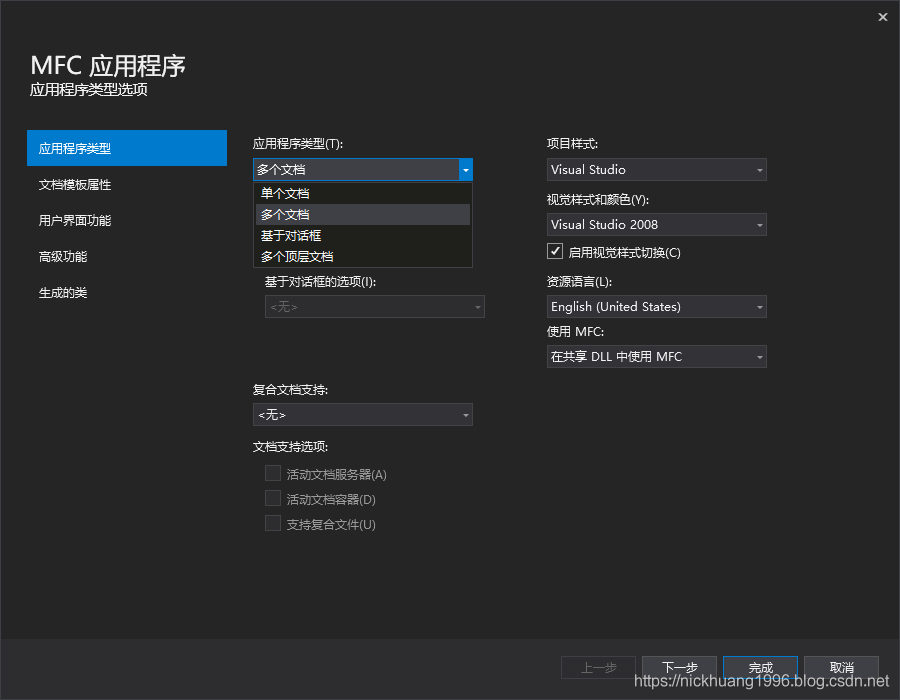The height and width of the screenshot is (700, 900).
Task: Open the 使用 MFC dropdown
Action: point(656,357)
